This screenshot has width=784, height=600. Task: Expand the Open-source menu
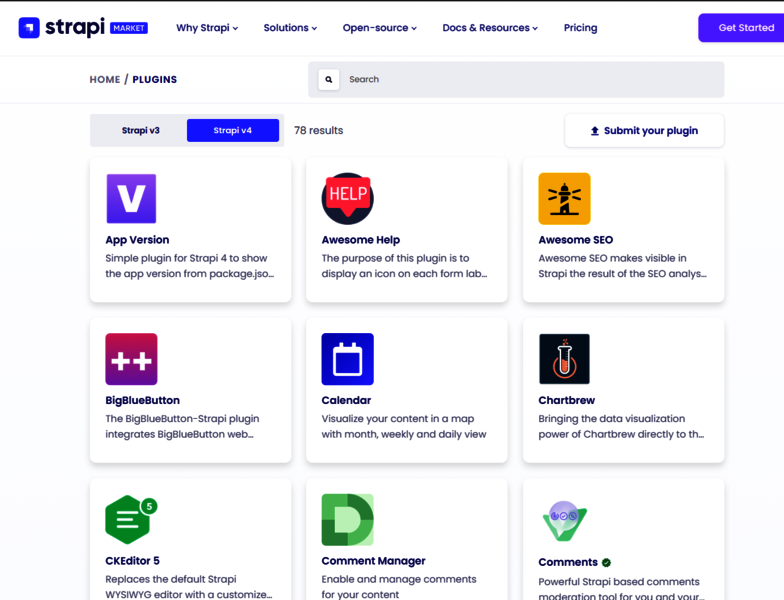click(380, 28)
